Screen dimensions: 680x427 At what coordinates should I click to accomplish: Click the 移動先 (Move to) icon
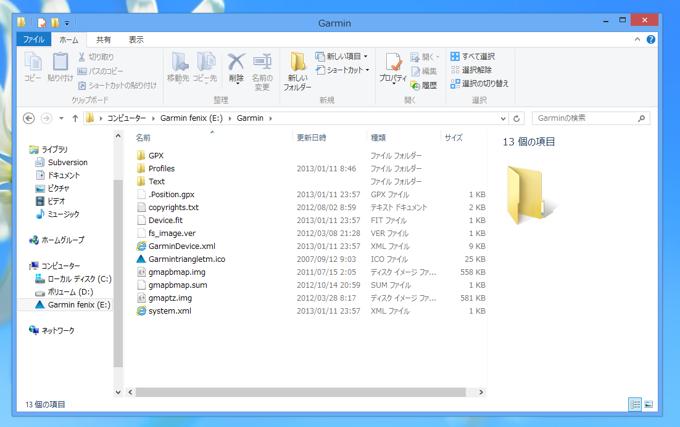[178, 63]
